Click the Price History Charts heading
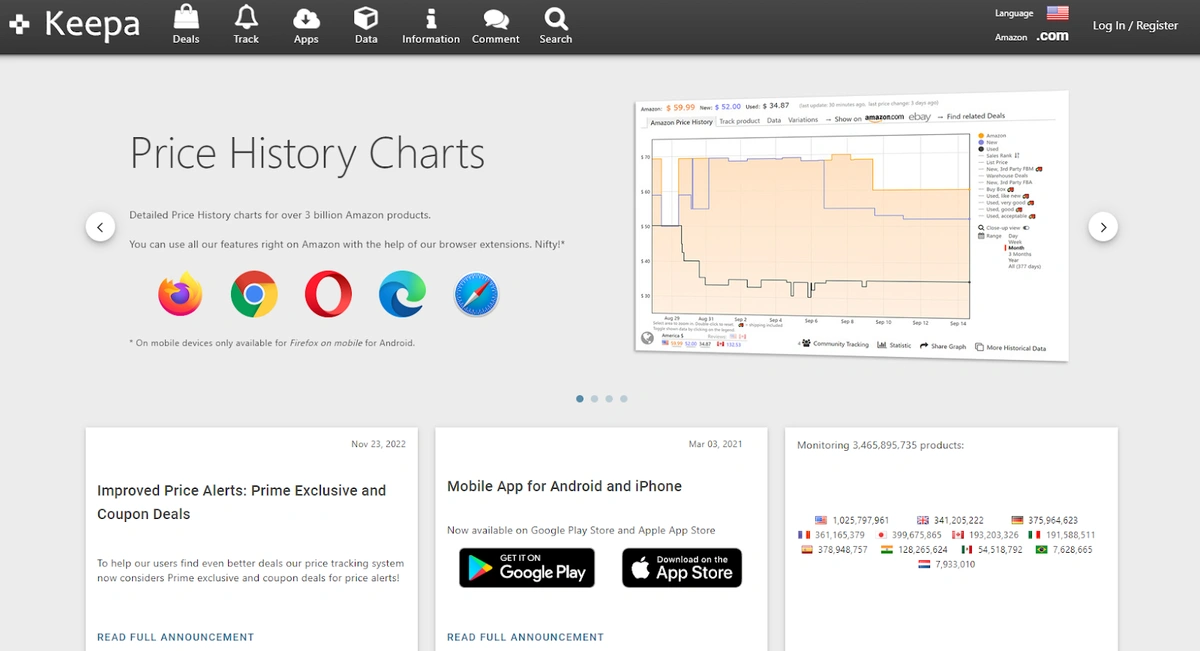 click(307, 153)
